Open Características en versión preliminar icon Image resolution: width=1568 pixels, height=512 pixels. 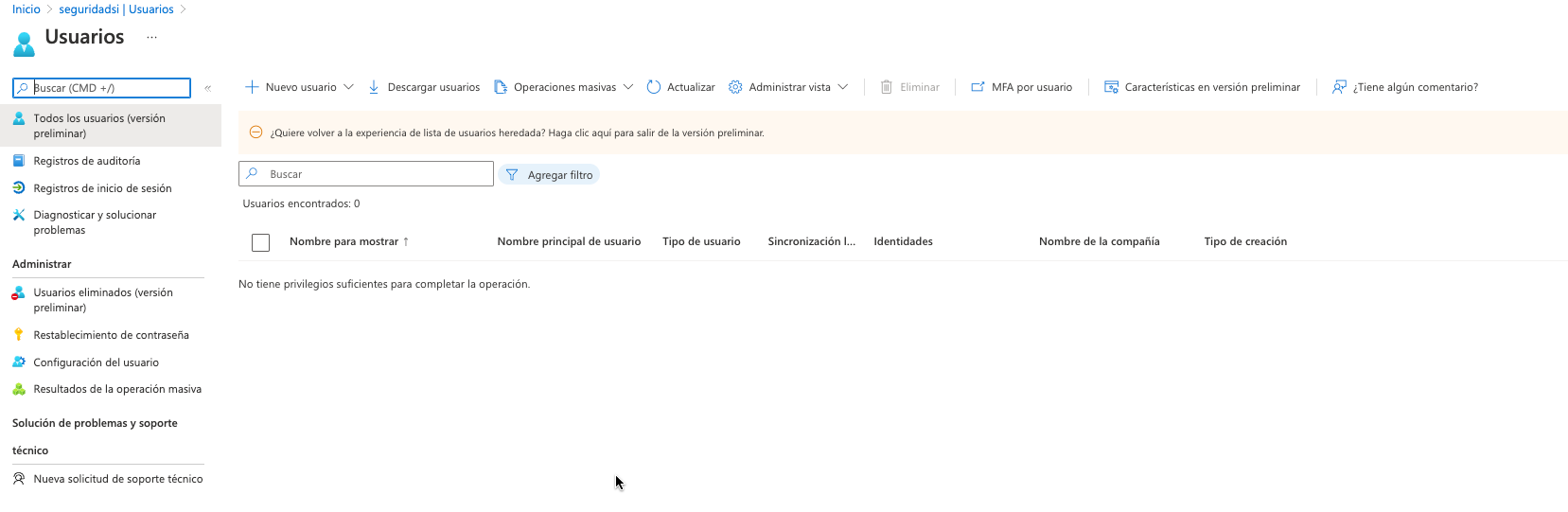tap(1111, 87)
